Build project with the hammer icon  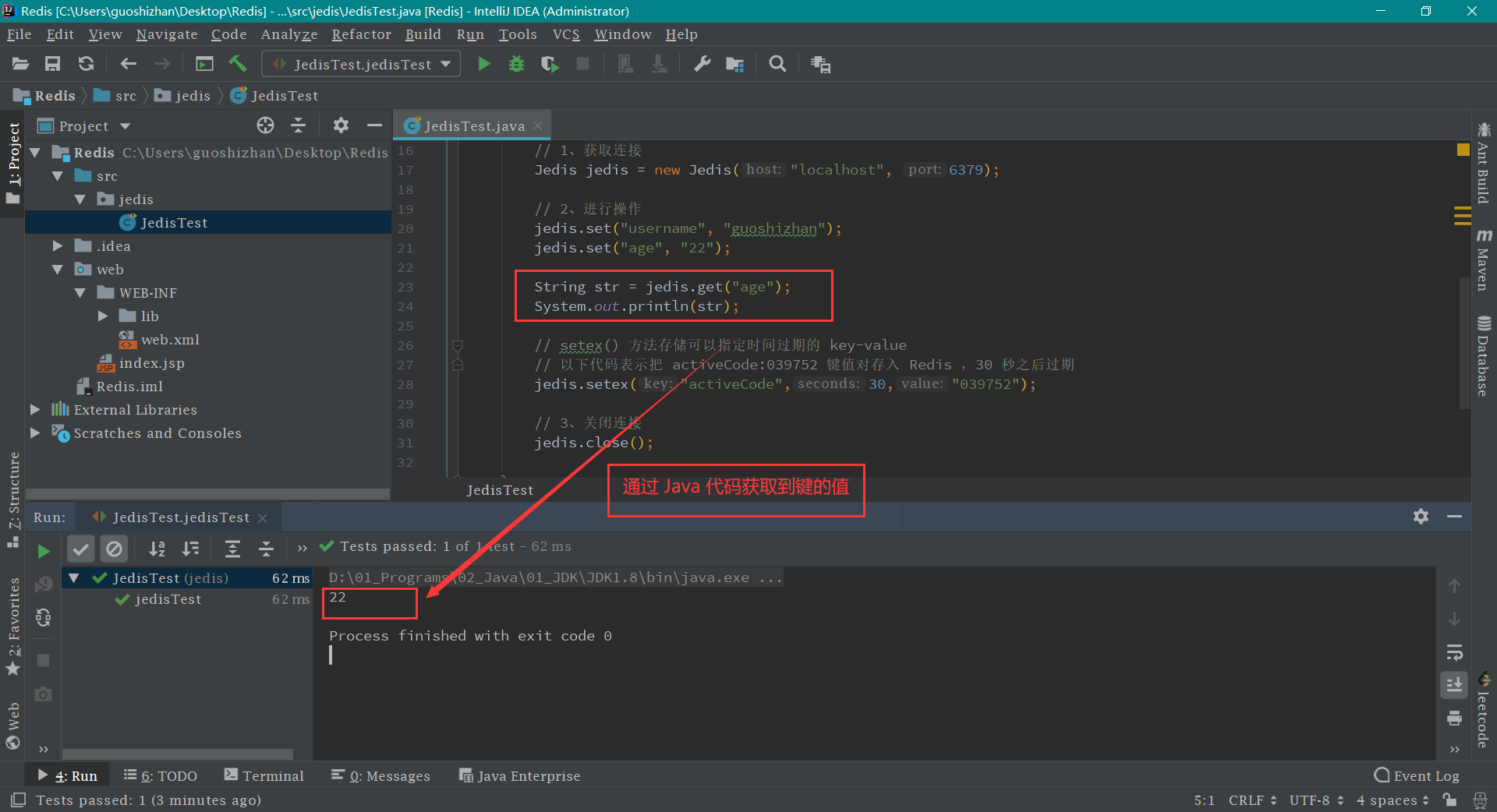click(x=238, y=64)
